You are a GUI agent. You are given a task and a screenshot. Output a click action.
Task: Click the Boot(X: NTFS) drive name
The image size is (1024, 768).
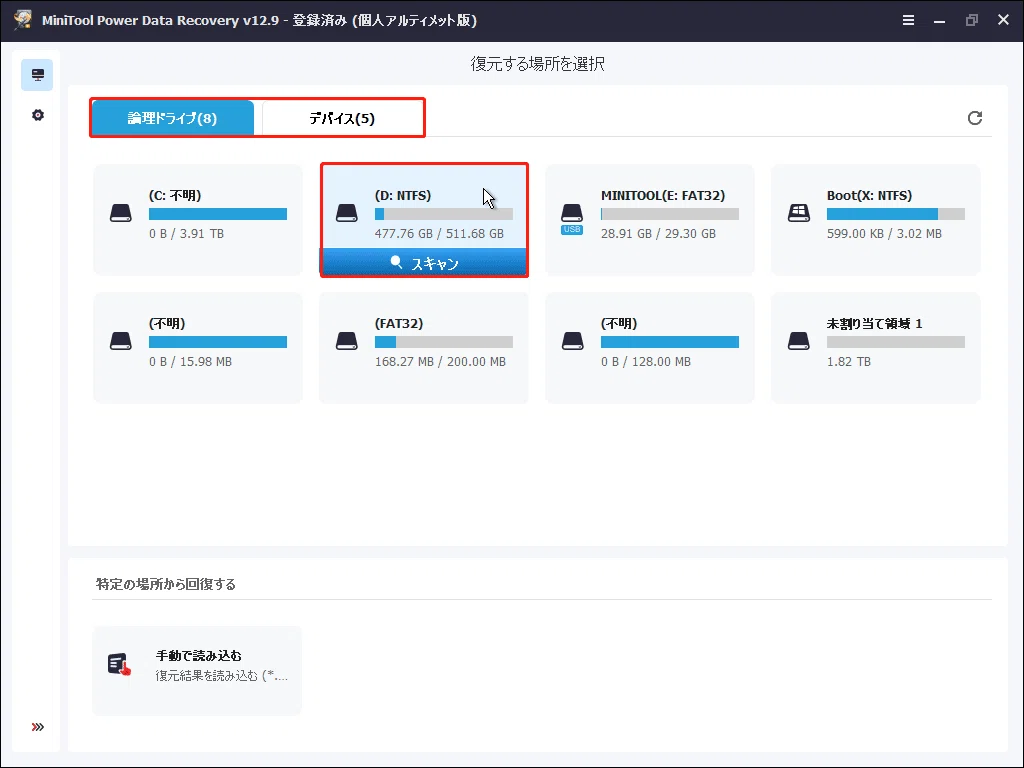(869, 195)
